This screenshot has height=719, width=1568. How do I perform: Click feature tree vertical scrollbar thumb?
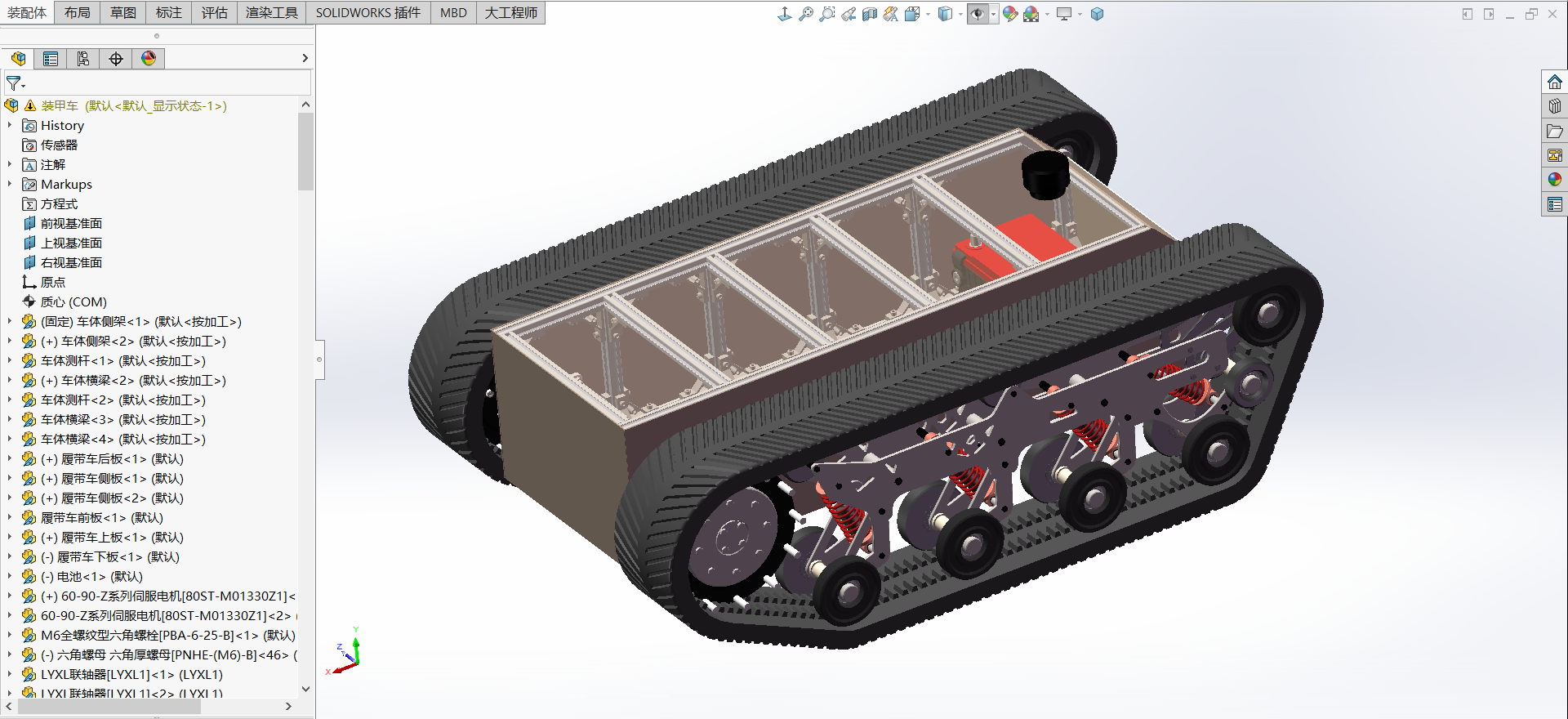point(305,151)
